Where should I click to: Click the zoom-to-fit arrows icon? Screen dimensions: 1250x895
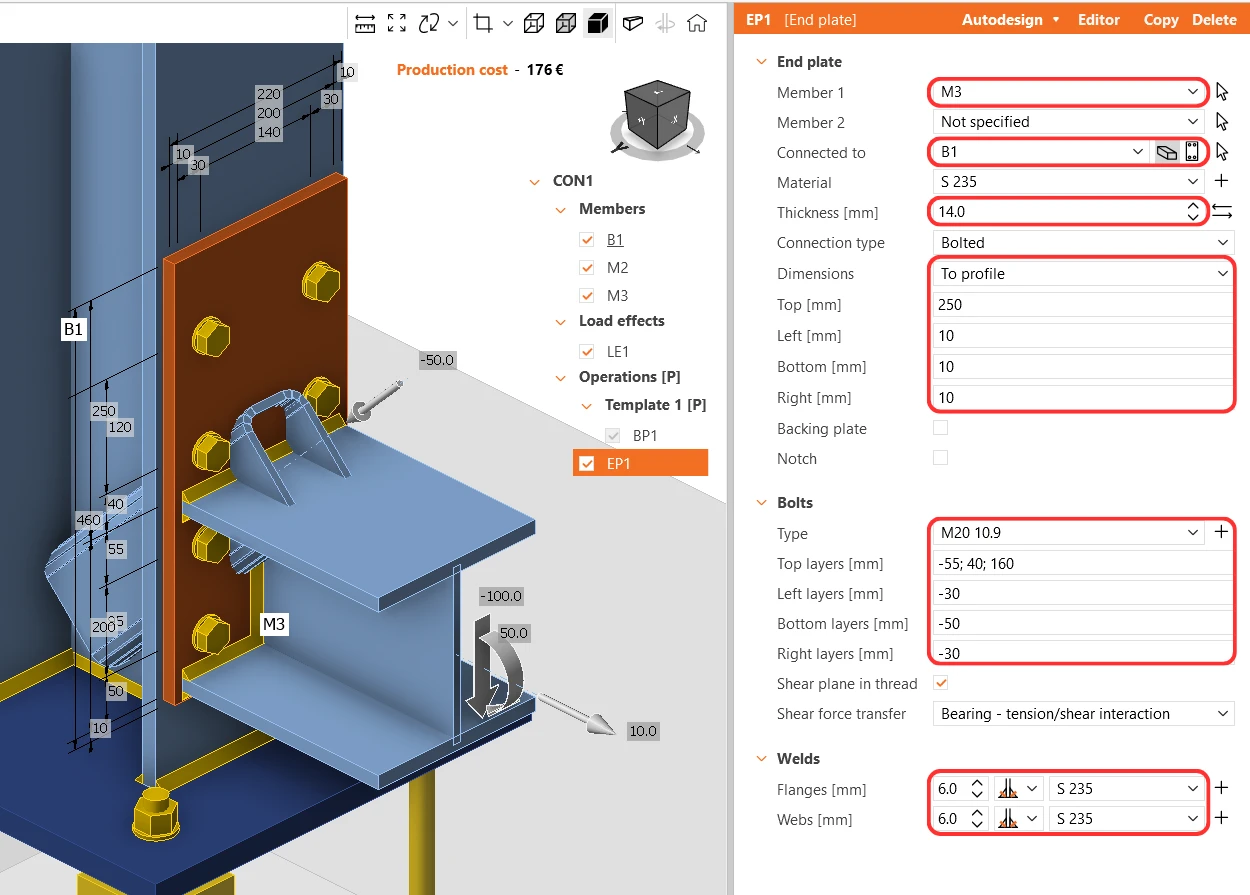(397, 23)
